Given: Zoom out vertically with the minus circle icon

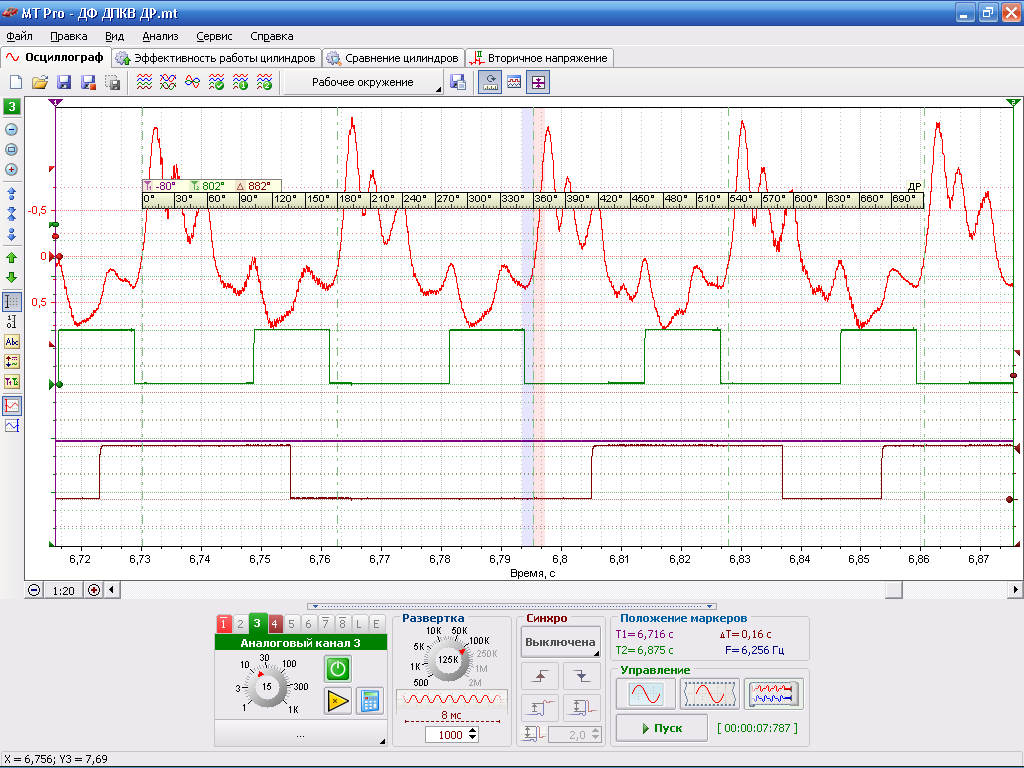Looking at the screenshot, I should 11,129.
